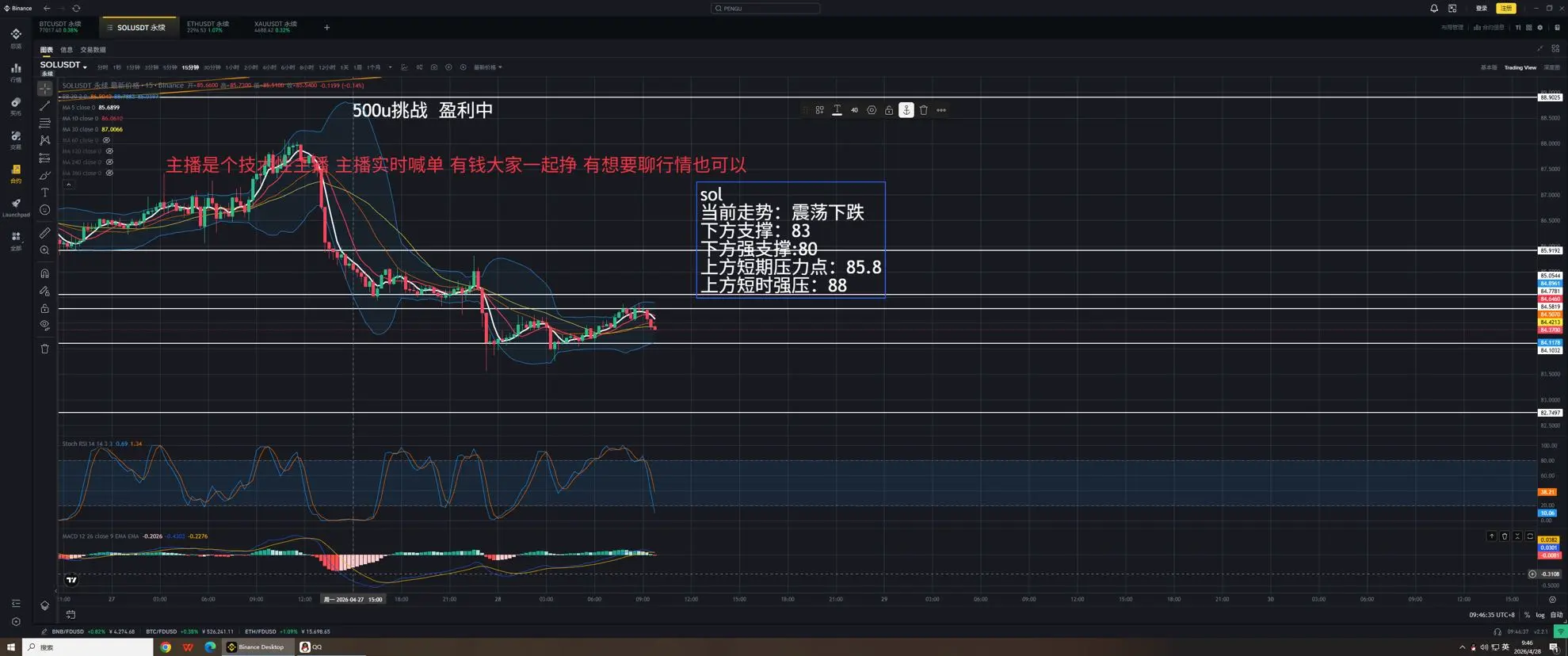
Task: Open the futures (合约) sidebar item
Action: (16, 174)
